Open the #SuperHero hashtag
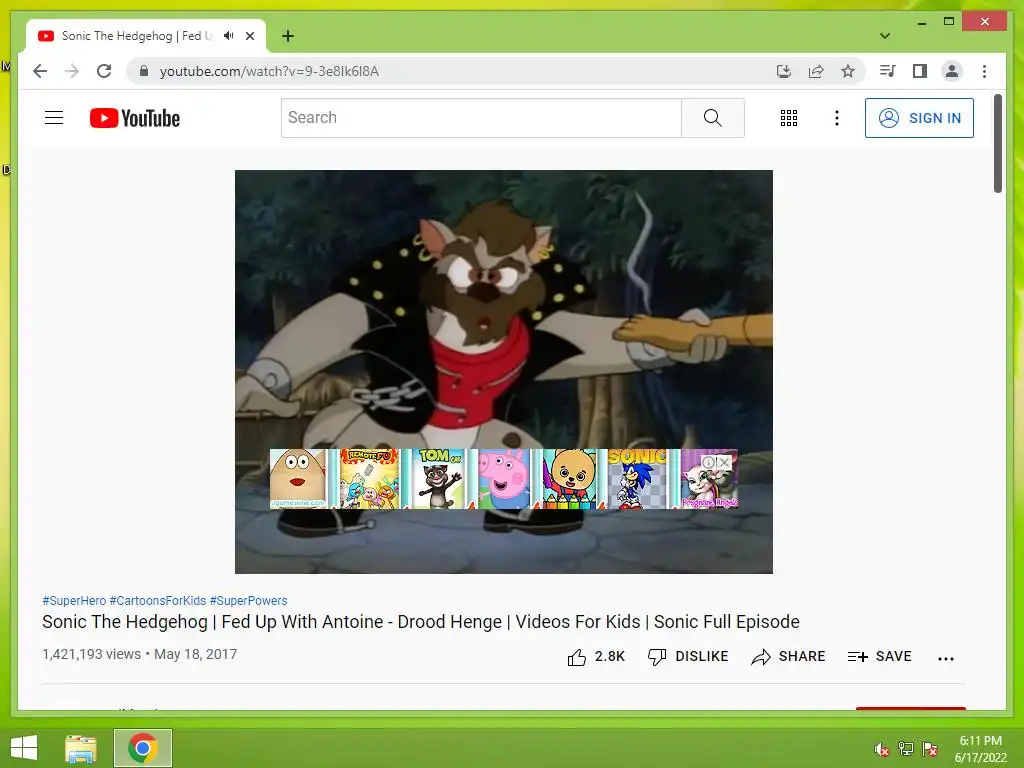 click(74, 600)
